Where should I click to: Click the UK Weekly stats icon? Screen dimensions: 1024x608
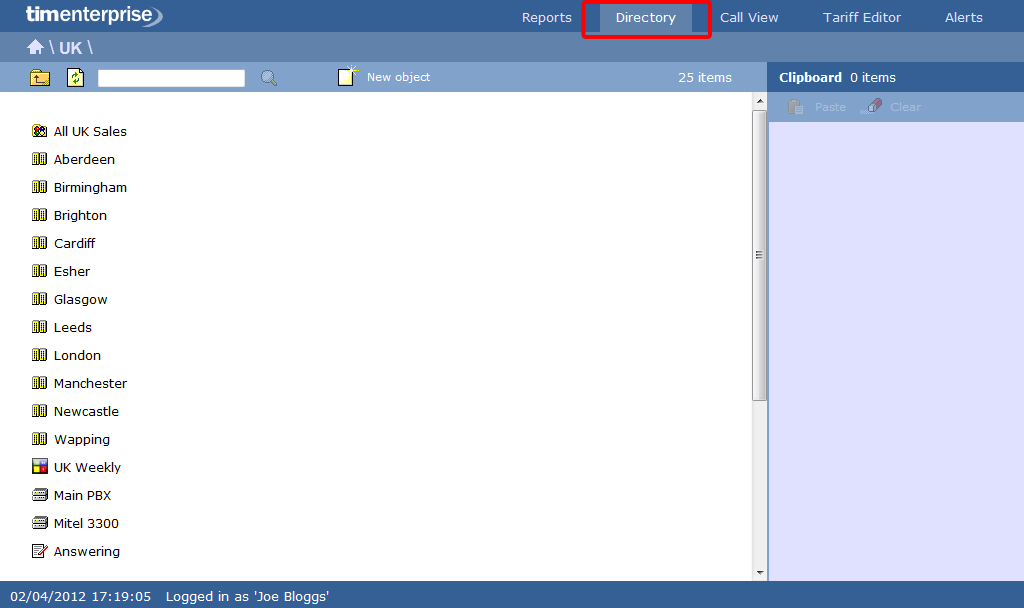point(39,467)
